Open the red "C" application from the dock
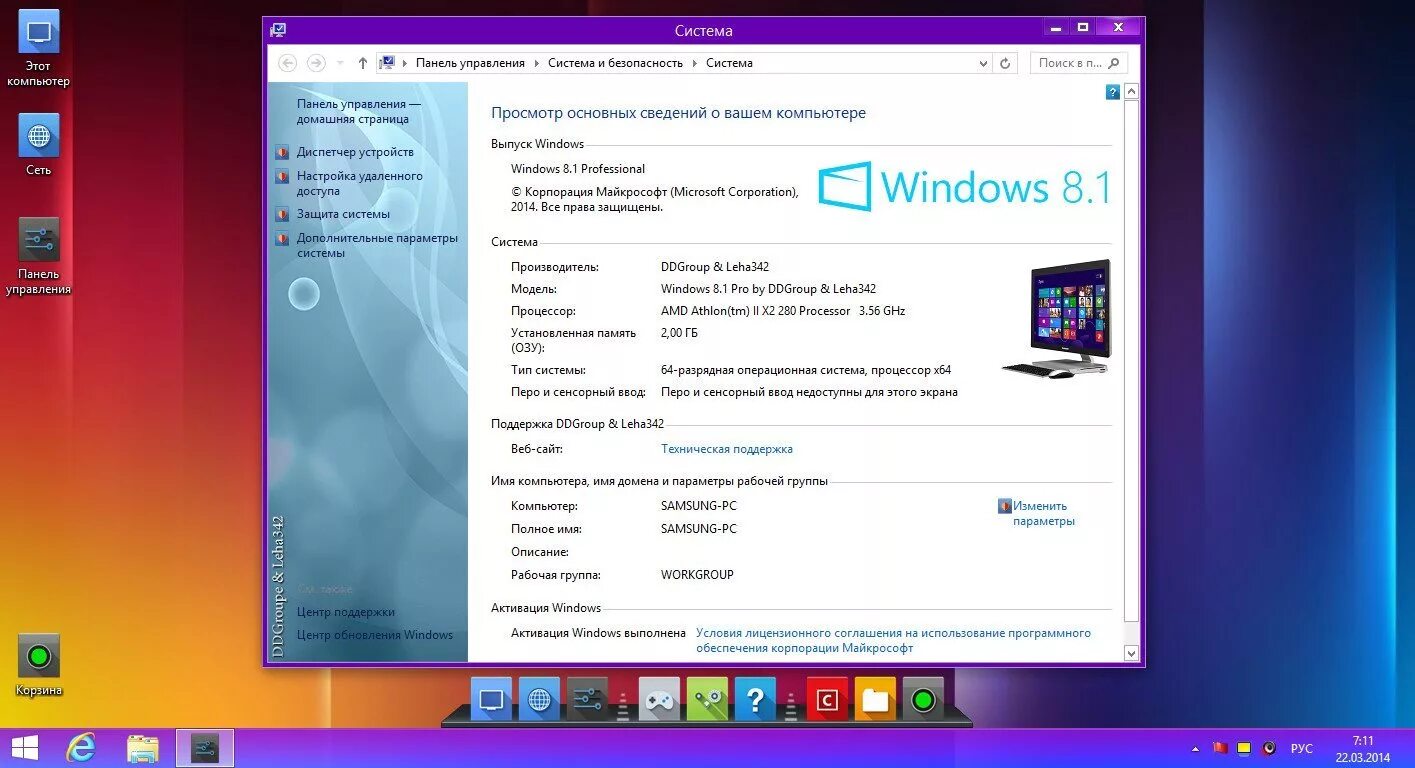The image size is (1415, 768). (826, 698)
